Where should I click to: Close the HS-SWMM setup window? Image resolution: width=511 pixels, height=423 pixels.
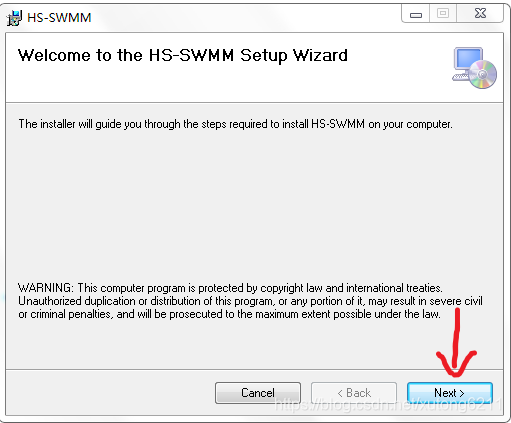tap(480, 14)
